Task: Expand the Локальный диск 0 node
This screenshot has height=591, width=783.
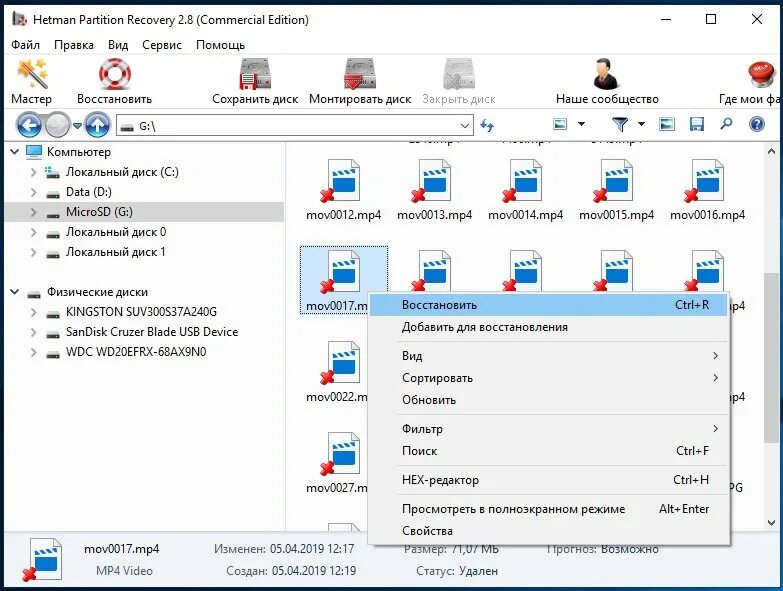Action: 33,232
